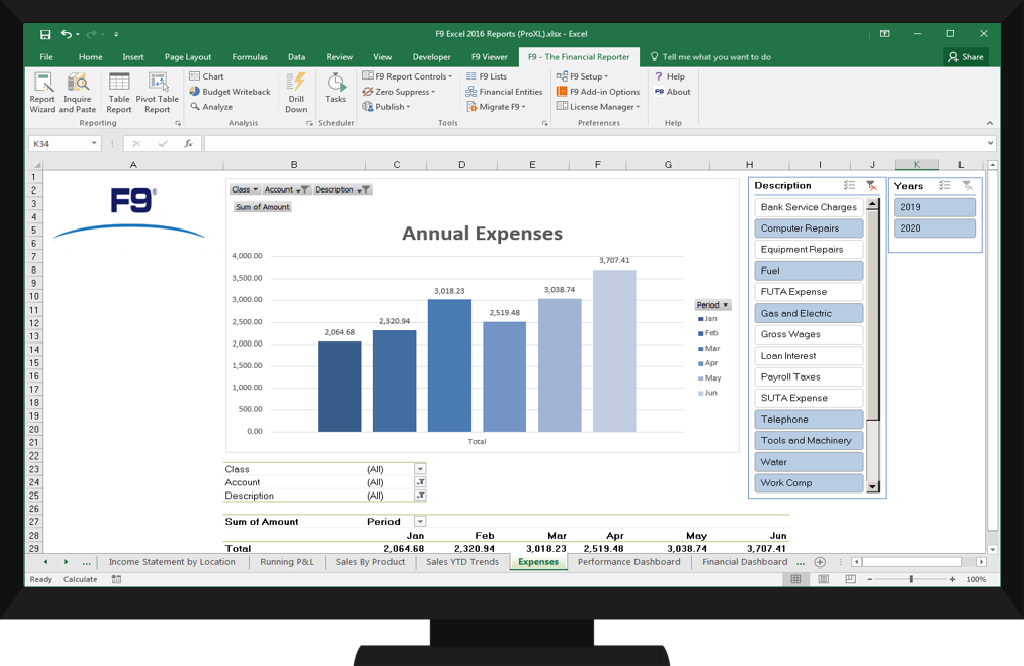Viewport: 1024px width, 666px height.
Task: Switch to Page Layout view icon
Action: [x=824, y=579]
